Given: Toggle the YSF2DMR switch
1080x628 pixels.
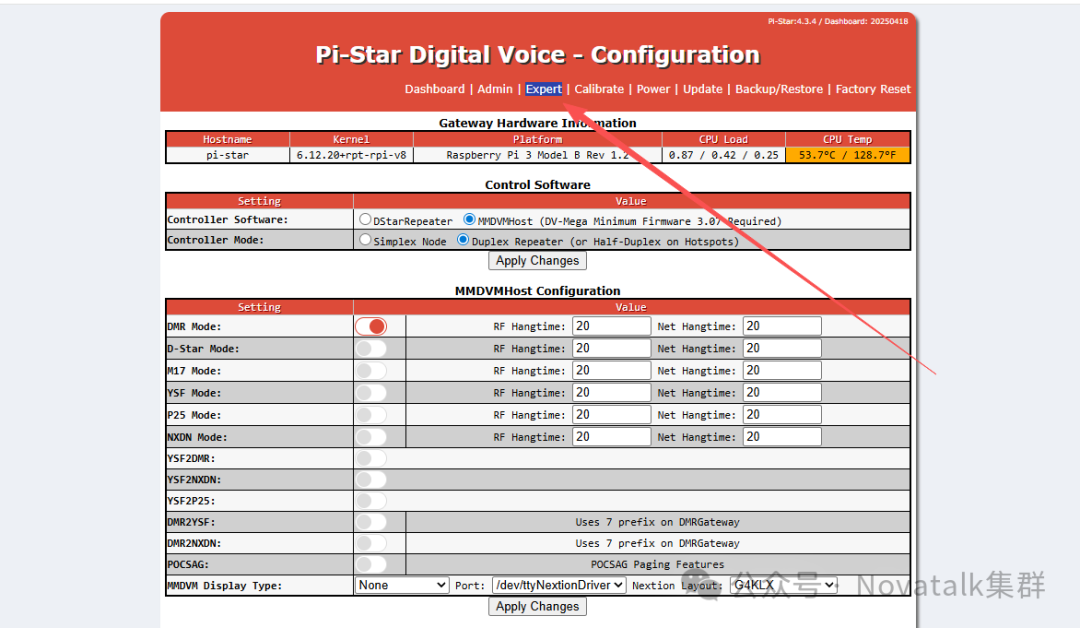Looking at the screenshot, I should pyautogui.click(x=371, y=458).
